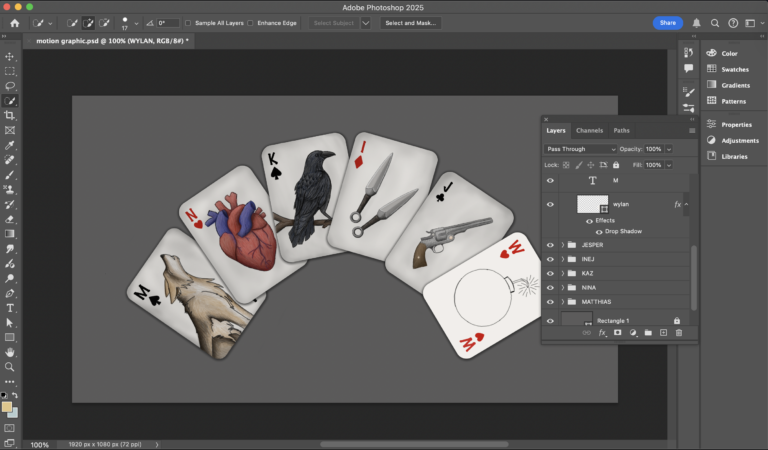Choose New Selection mode in options bar

(72, 23)
